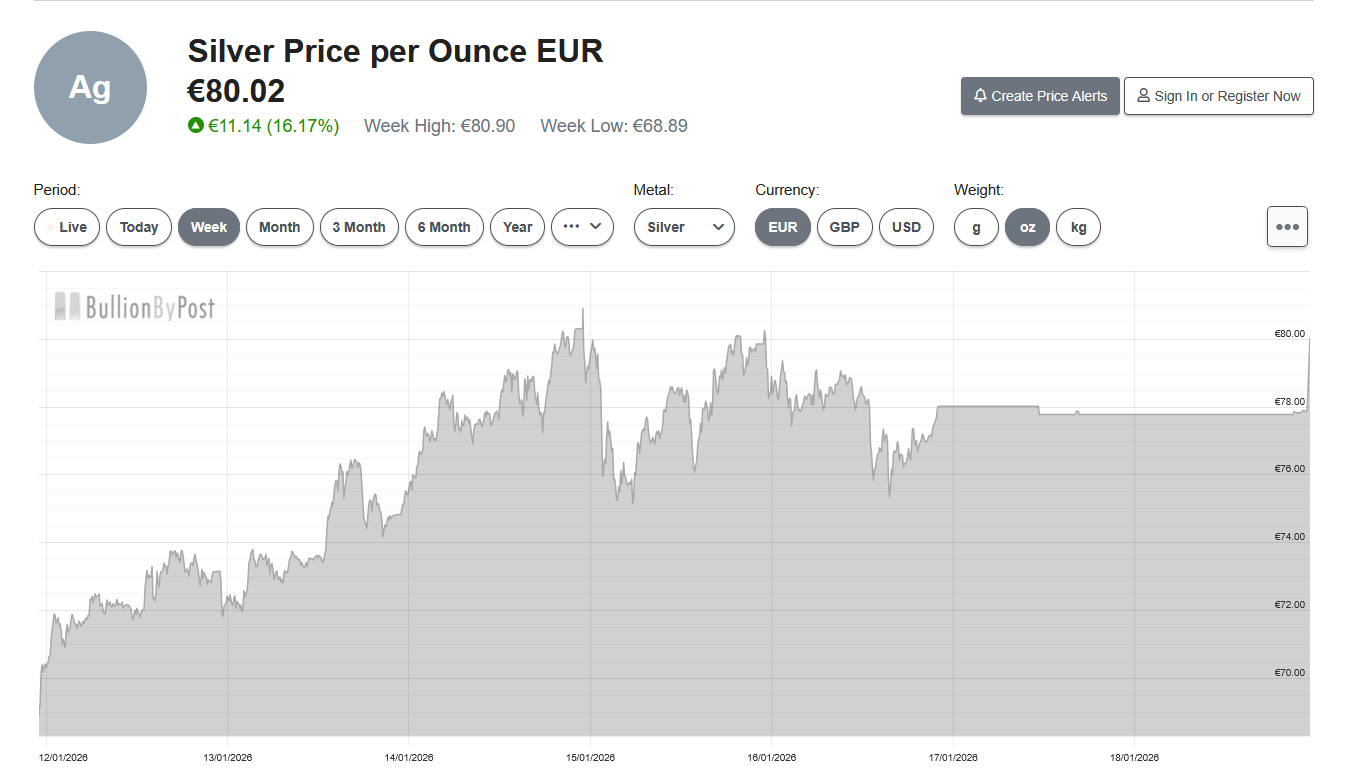Click the €70.00 price axis label
This screenshot has height=771, width=1356.
click(x=1289, y=673)
